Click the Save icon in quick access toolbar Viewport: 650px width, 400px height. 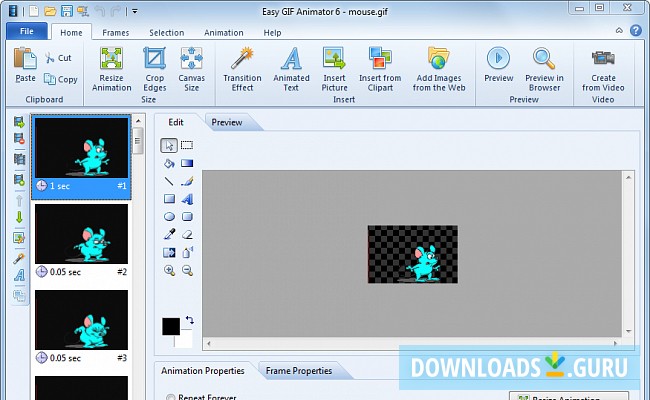pos(66,11)
